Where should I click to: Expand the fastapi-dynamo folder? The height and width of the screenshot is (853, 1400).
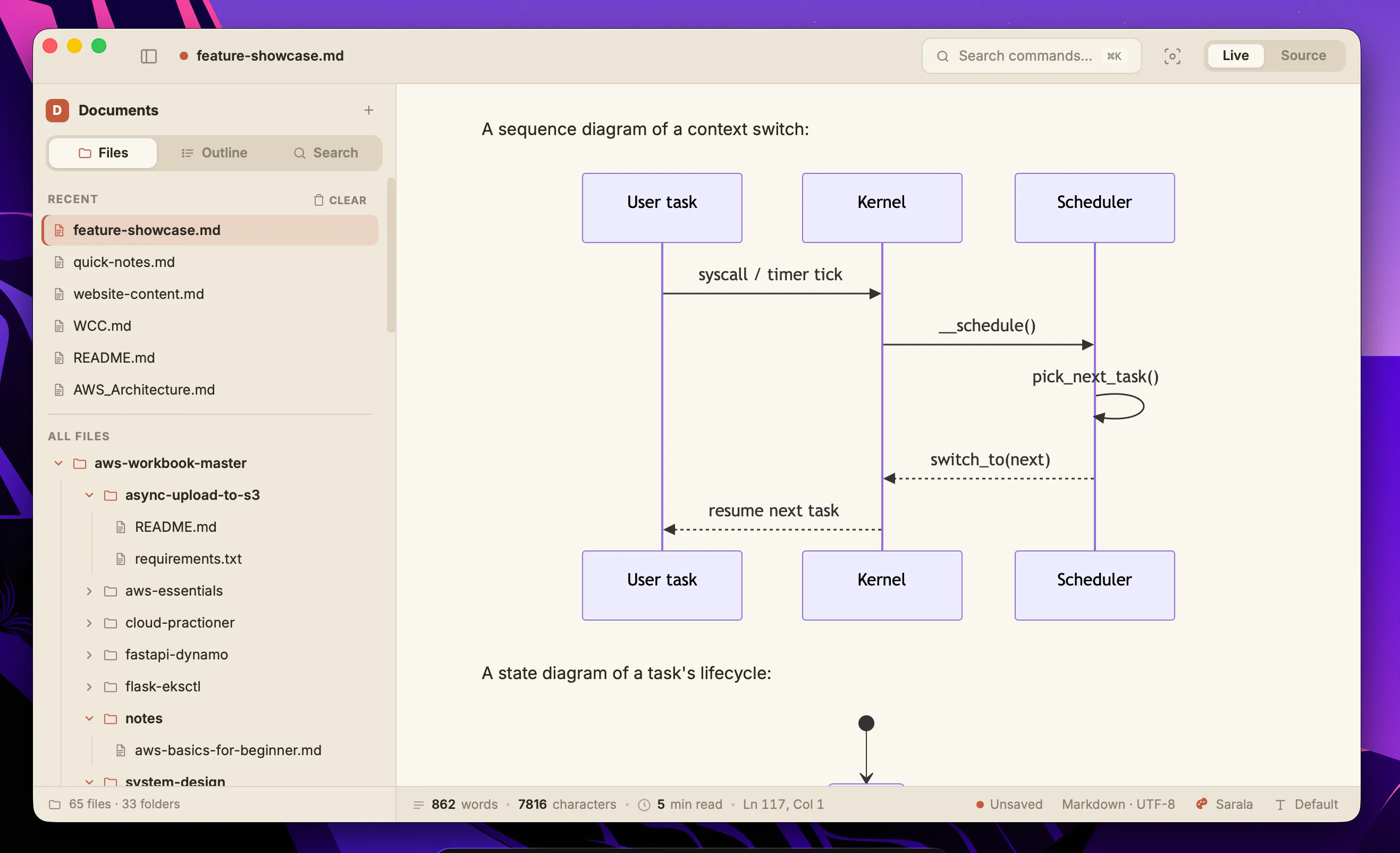[x=89, y=655]
